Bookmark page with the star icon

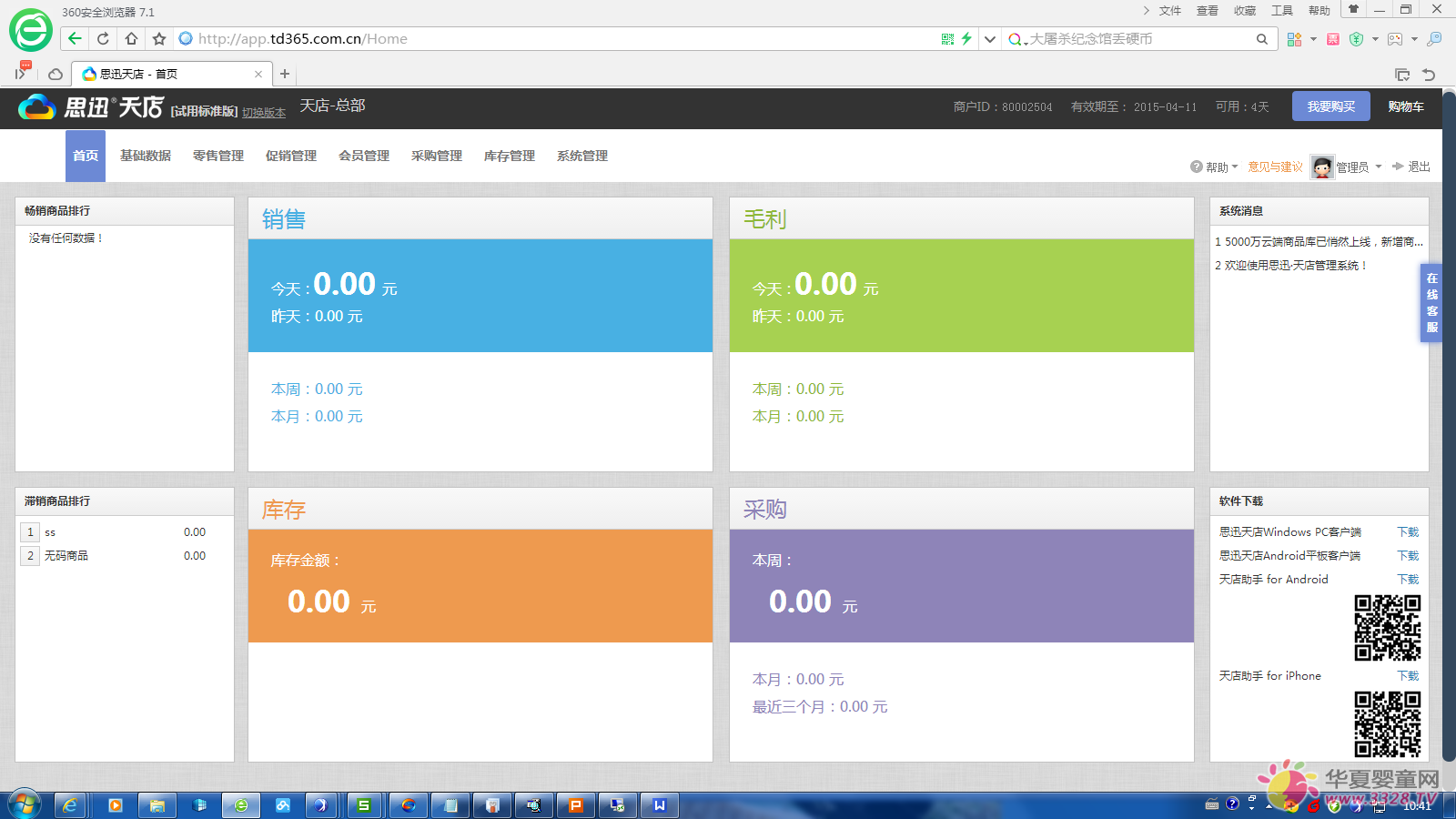point(159,38)
